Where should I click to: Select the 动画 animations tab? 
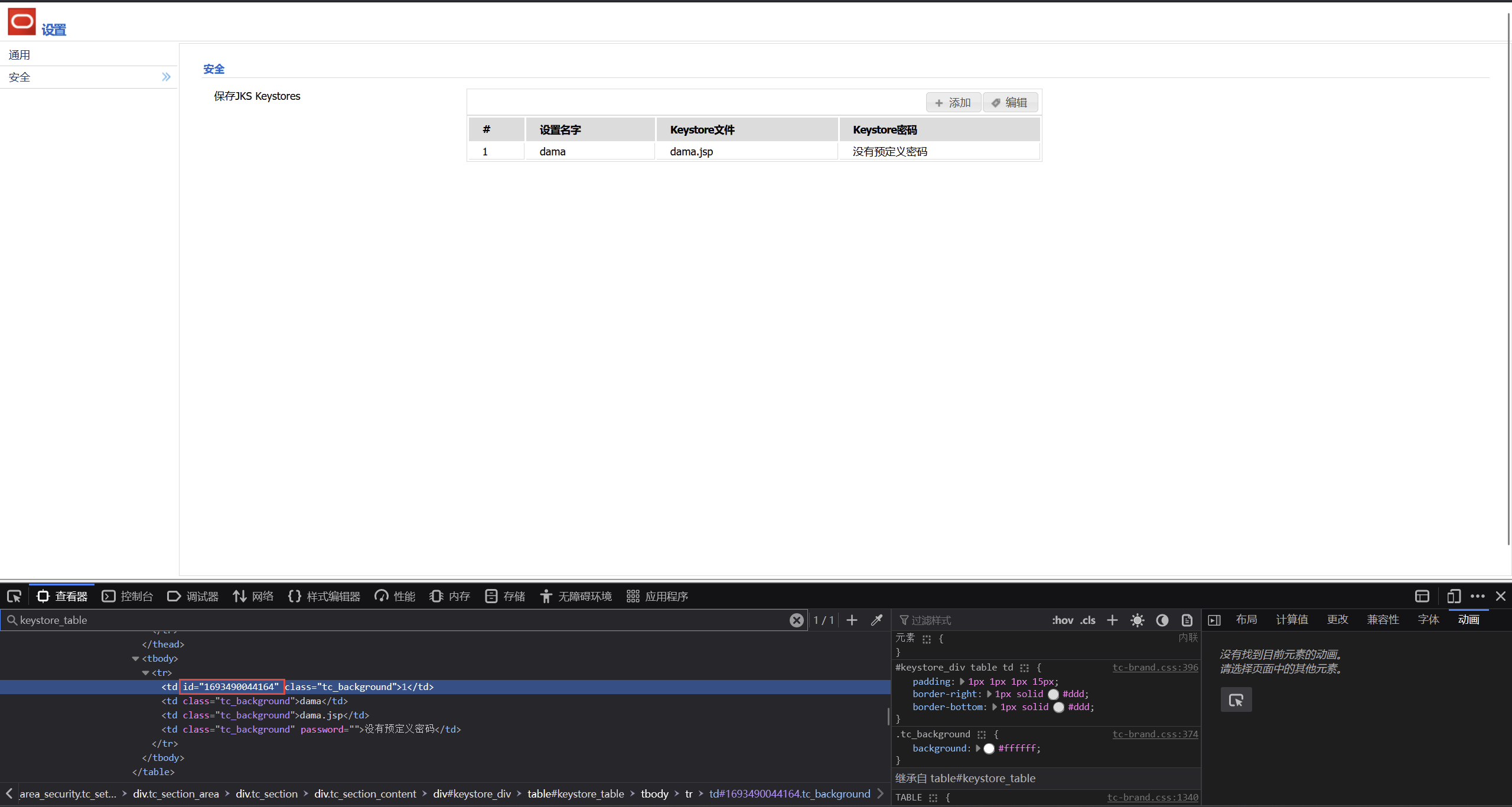1468,619
